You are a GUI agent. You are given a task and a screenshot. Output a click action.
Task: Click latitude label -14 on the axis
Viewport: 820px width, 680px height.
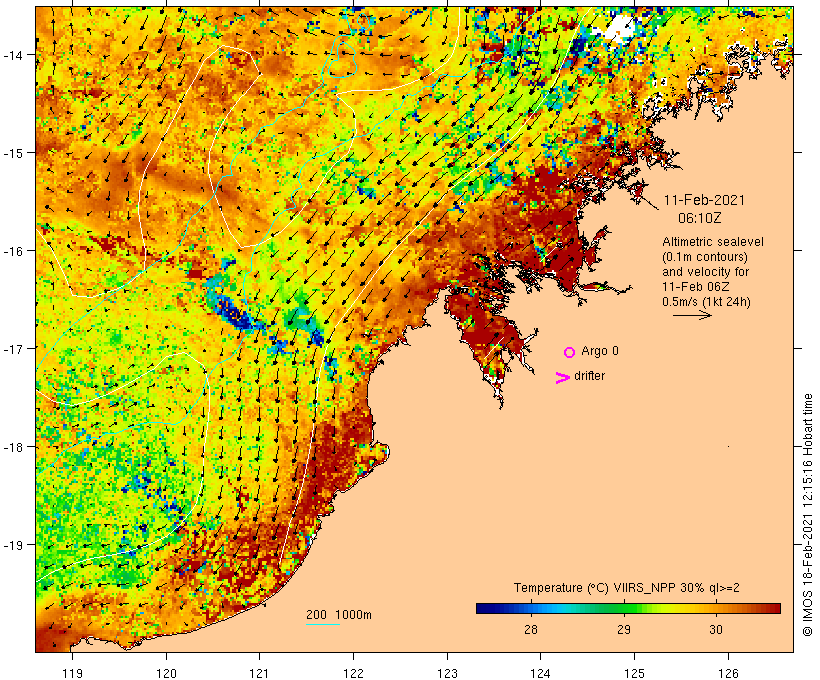[12, 54]
